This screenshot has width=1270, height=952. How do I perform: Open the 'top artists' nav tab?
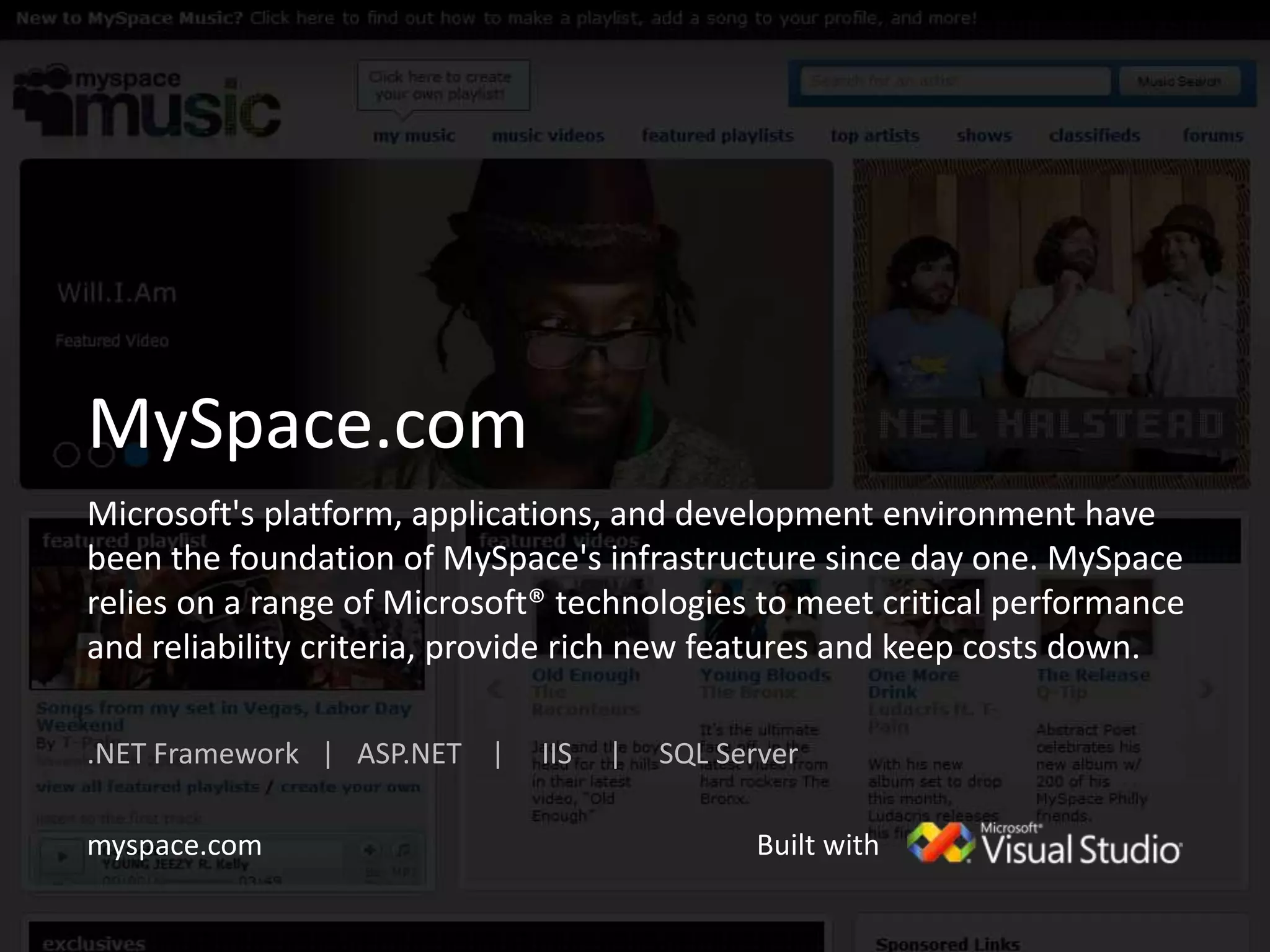(x=875, y=135)
